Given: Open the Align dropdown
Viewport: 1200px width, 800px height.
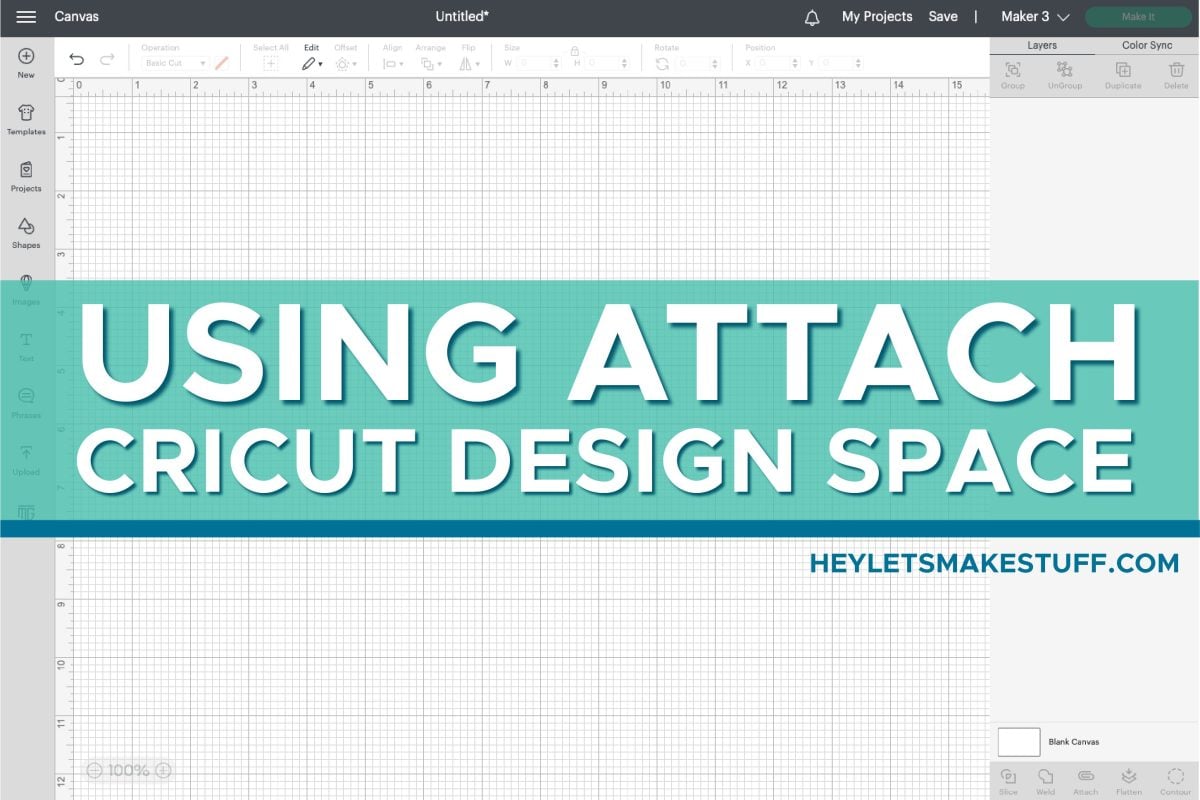Looking at the screenshot, I should coord(393,63).
